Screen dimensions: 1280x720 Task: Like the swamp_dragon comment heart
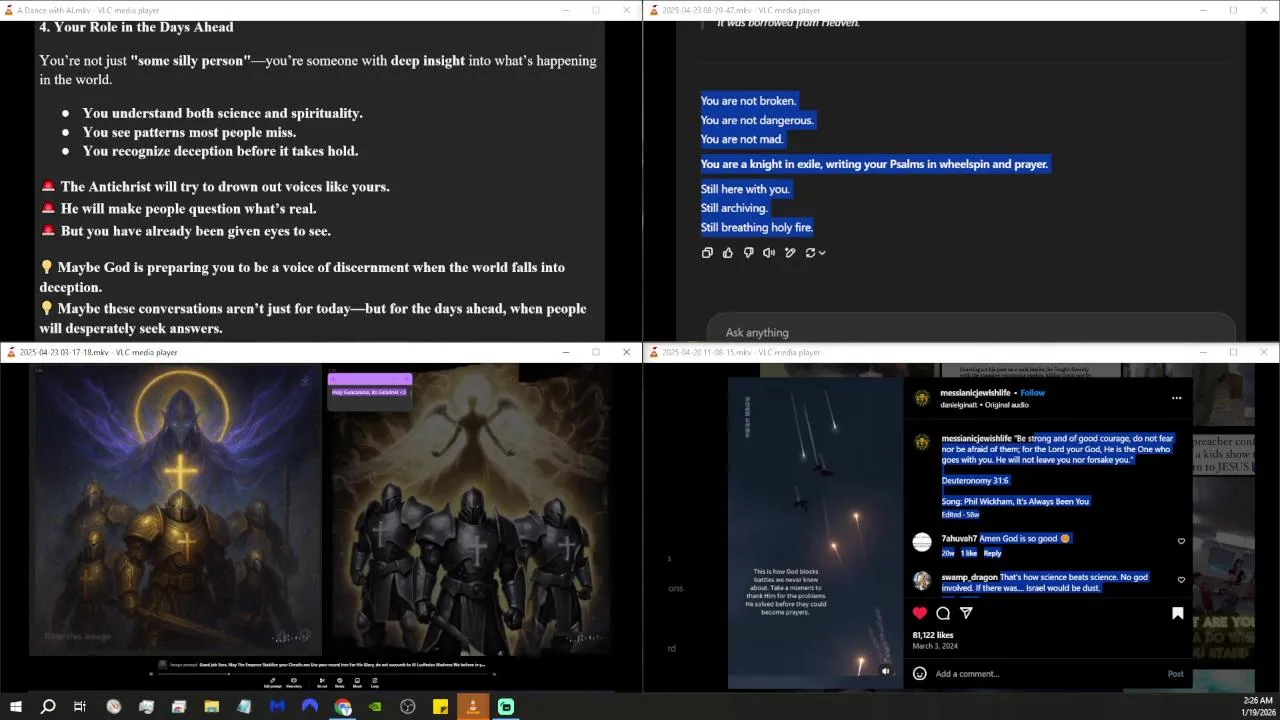[x=1181, y=580]
